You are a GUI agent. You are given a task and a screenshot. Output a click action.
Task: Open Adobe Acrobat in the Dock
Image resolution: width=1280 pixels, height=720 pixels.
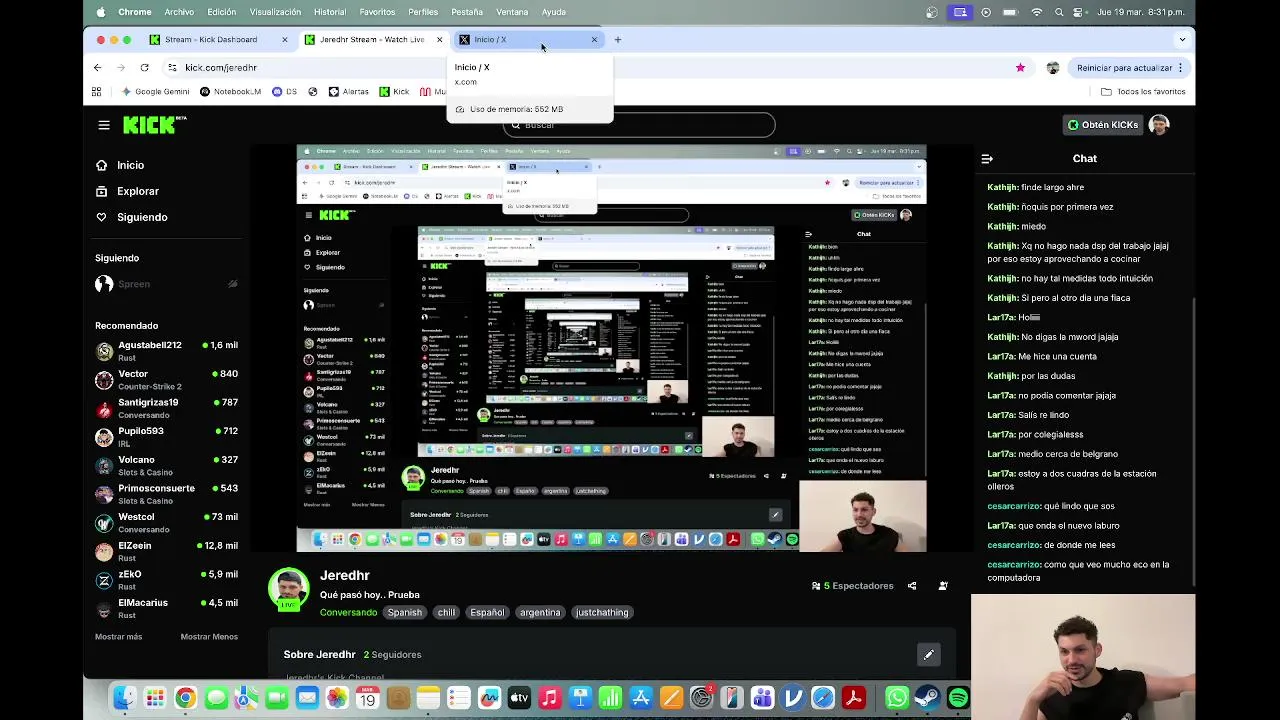(x=853, y=698)
